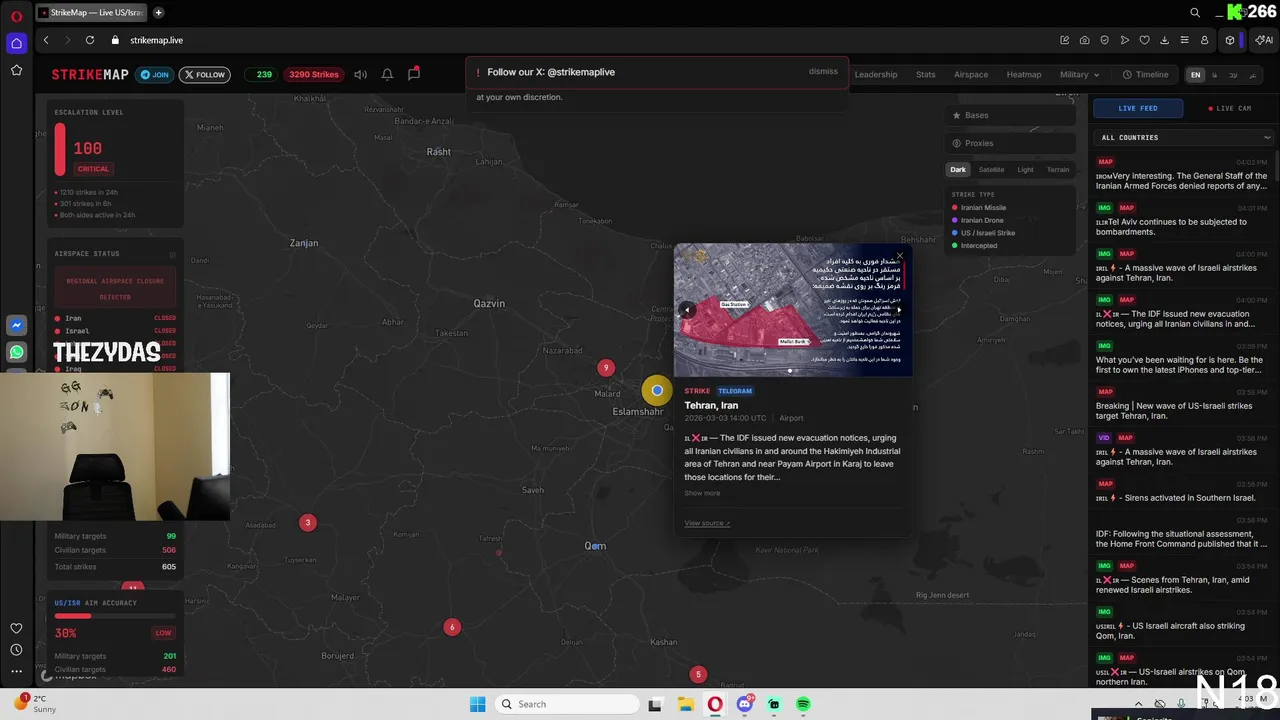Open edit page note toolbar icon

tap(1065, 40)
